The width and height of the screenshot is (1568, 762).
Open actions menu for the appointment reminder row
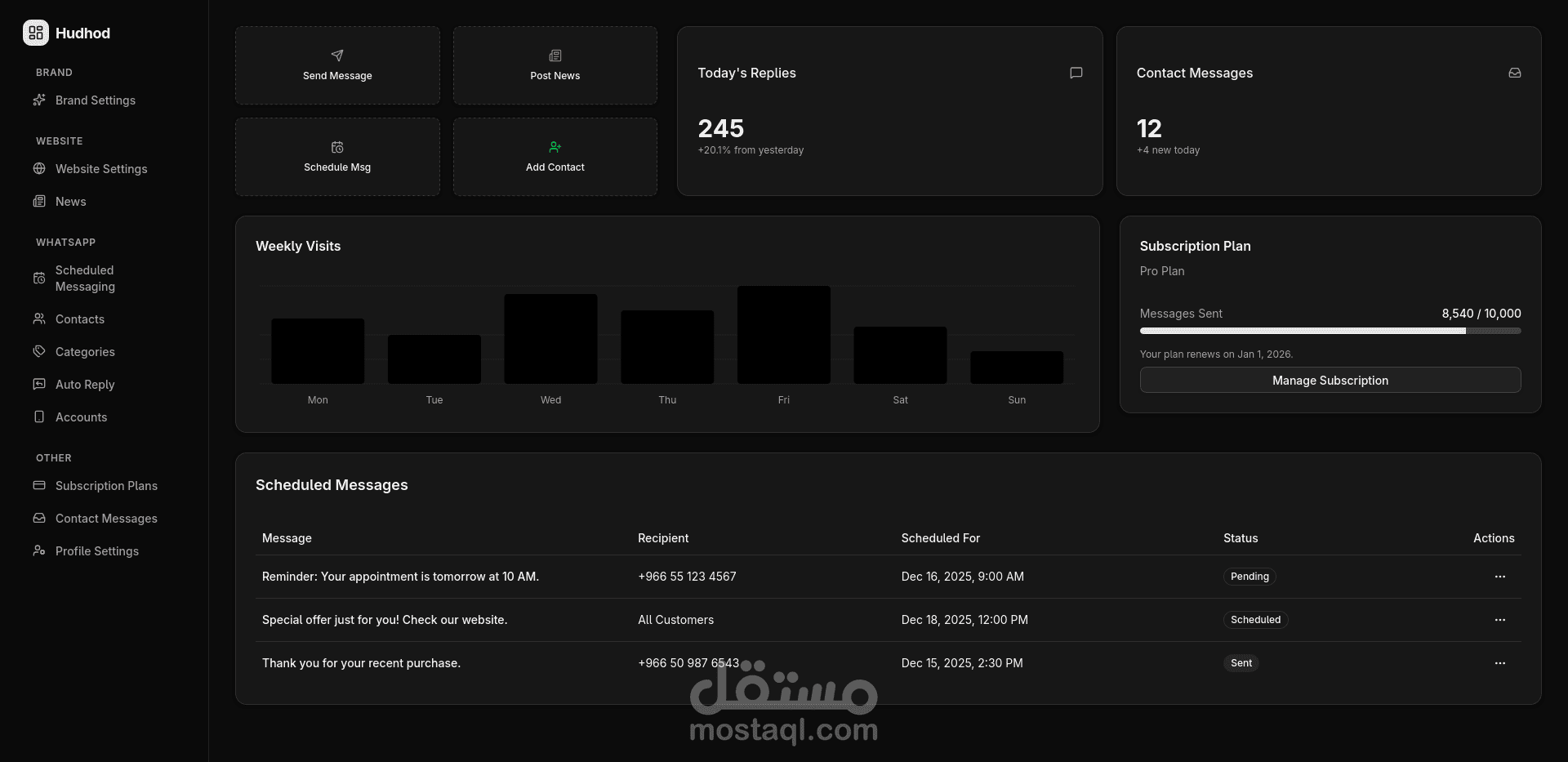coord(1499,576)
